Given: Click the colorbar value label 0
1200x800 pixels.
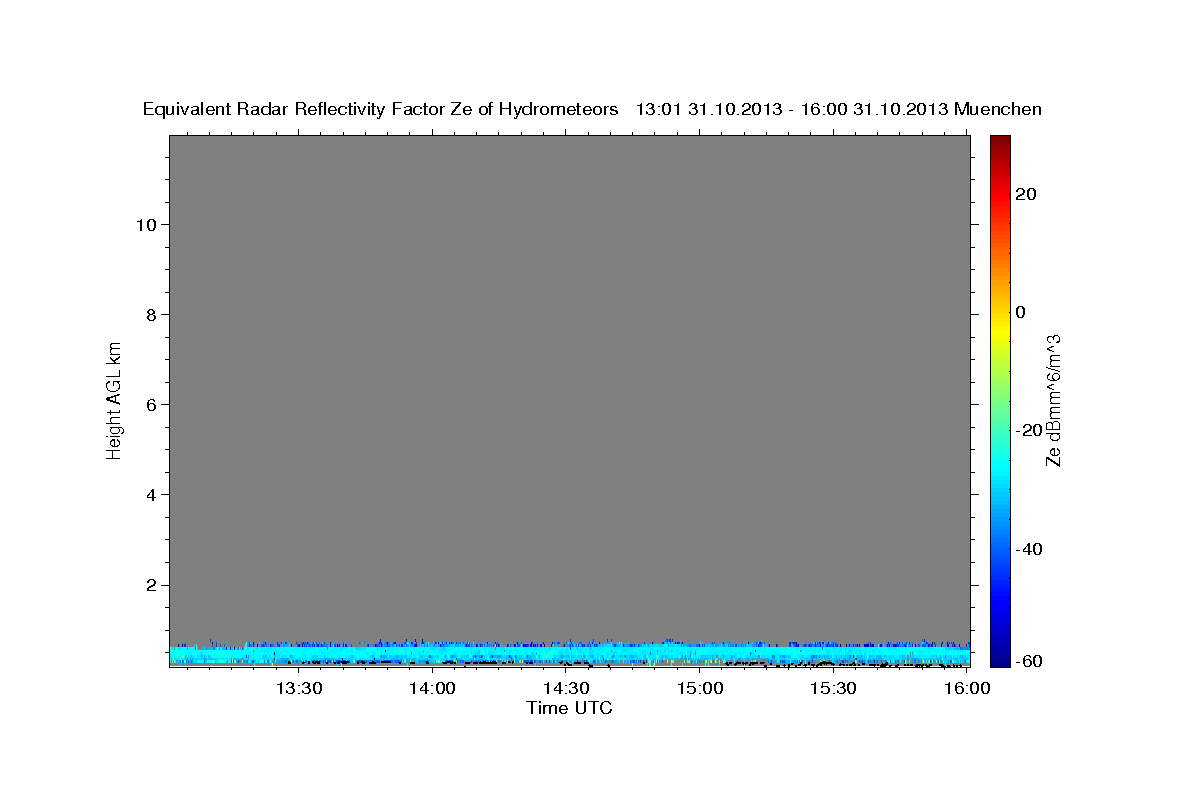Looking at the screenshot, I should (1021, 312).
